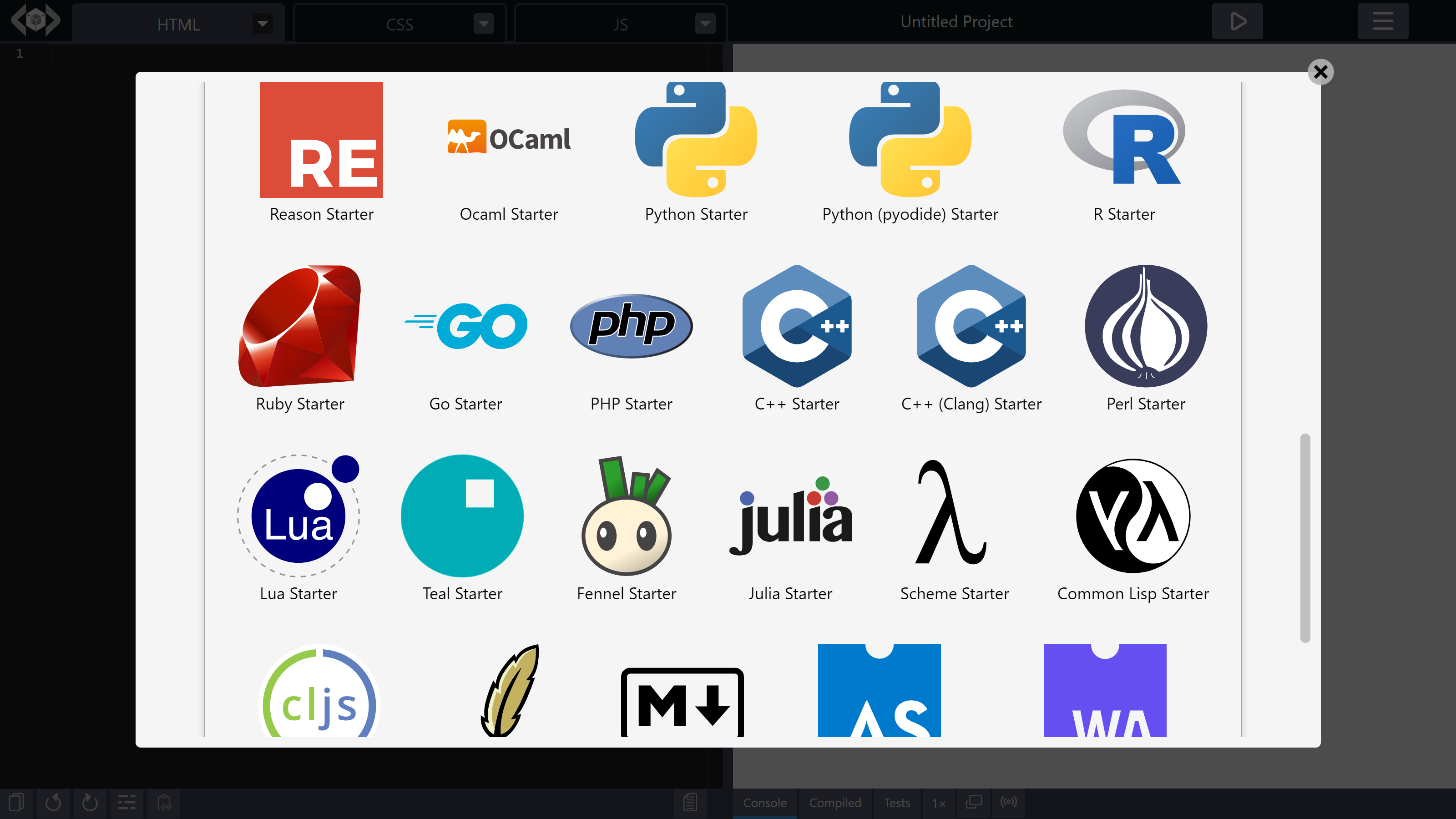
Task: Pick the Lua Starter template
Action: point(298,516)
